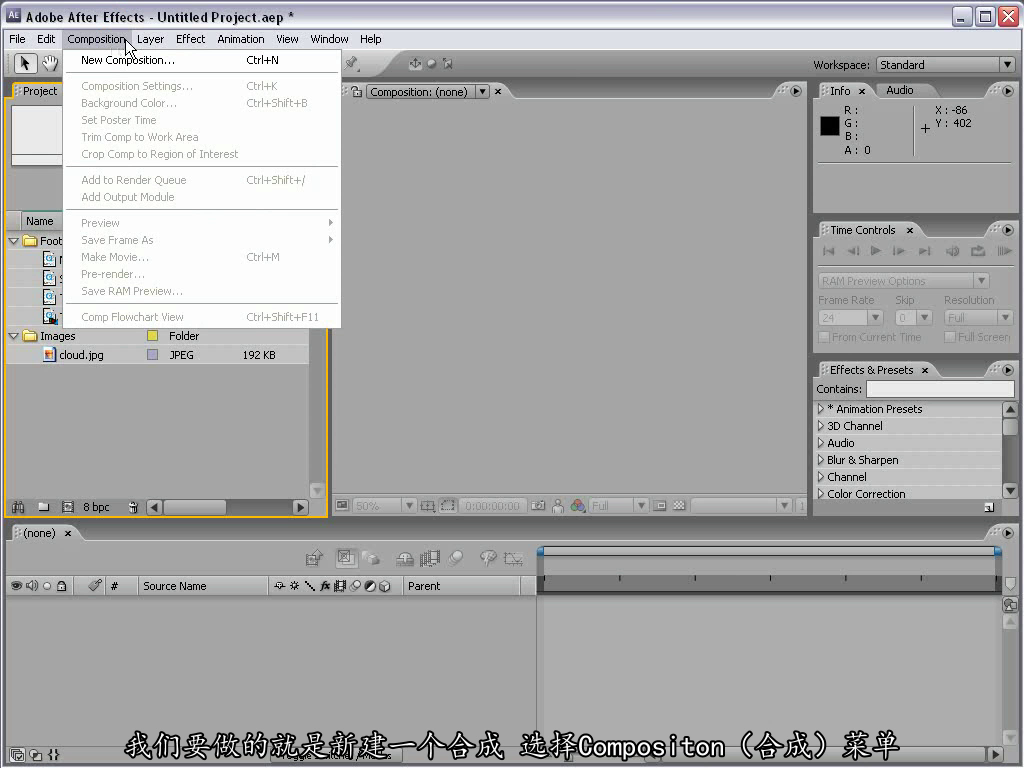Expand the Blur & Sharpen effects category
This screenshot has width=1024, height=768.
pyautogui.click(x=821, y=460)
